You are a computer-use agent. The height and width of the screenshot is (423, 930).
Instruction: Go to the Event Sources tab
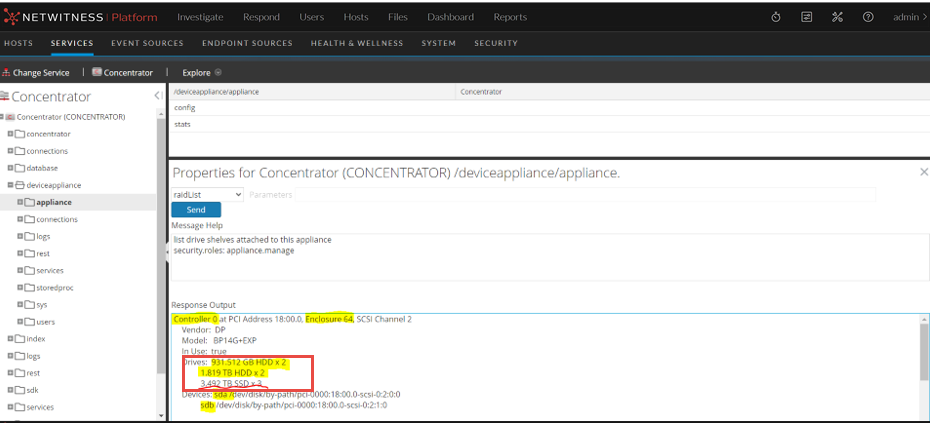pos(146,44)
